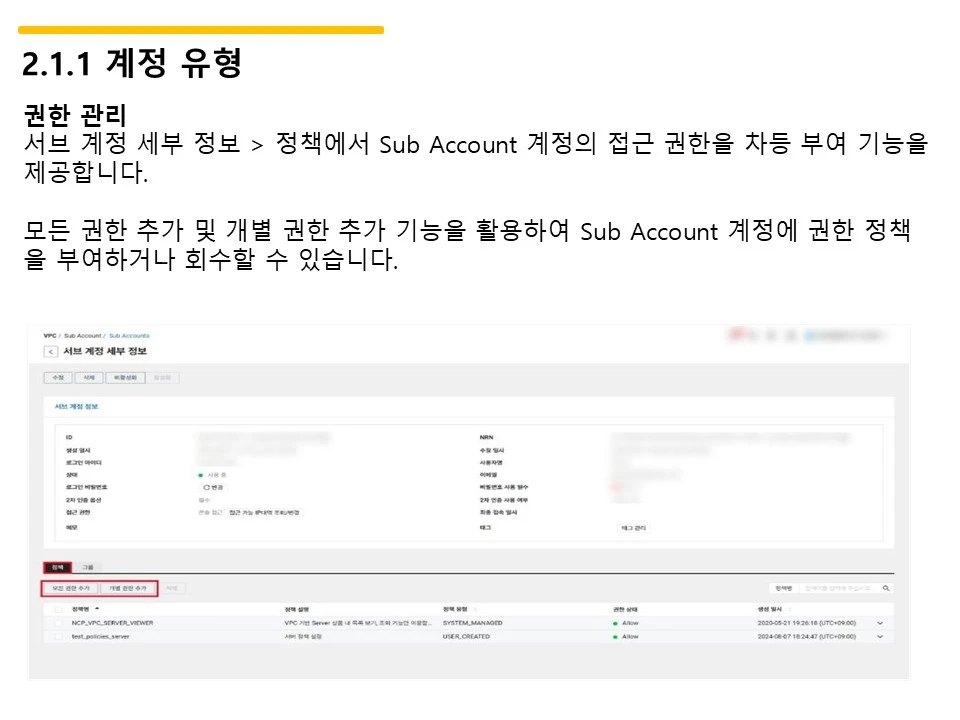Select the 정책 tab
The height and width of the screenshot is (720, 960).
pos(58,566)
